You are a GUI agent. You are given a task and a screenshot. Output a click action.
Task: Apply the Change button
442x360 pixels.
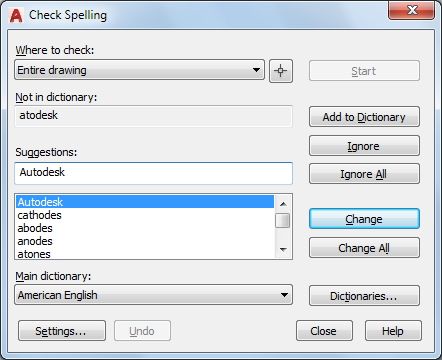click(x=364, y=219)
